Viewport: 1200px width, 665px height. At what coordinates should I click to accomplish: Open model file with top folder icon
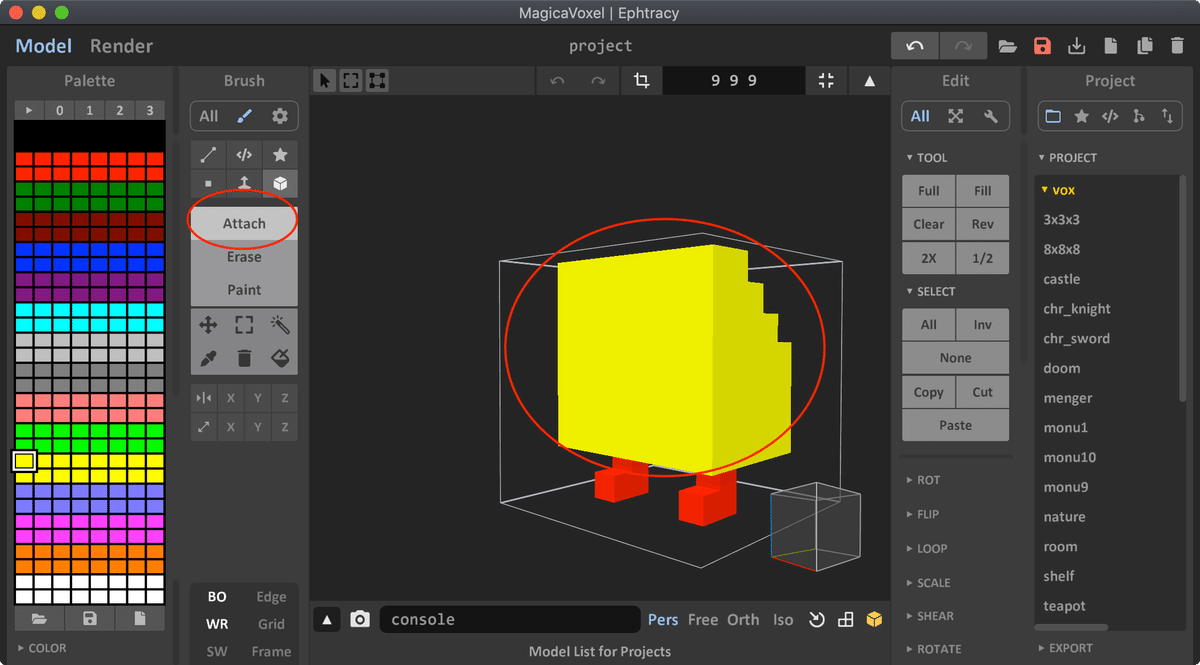(x=1007, y=46)
